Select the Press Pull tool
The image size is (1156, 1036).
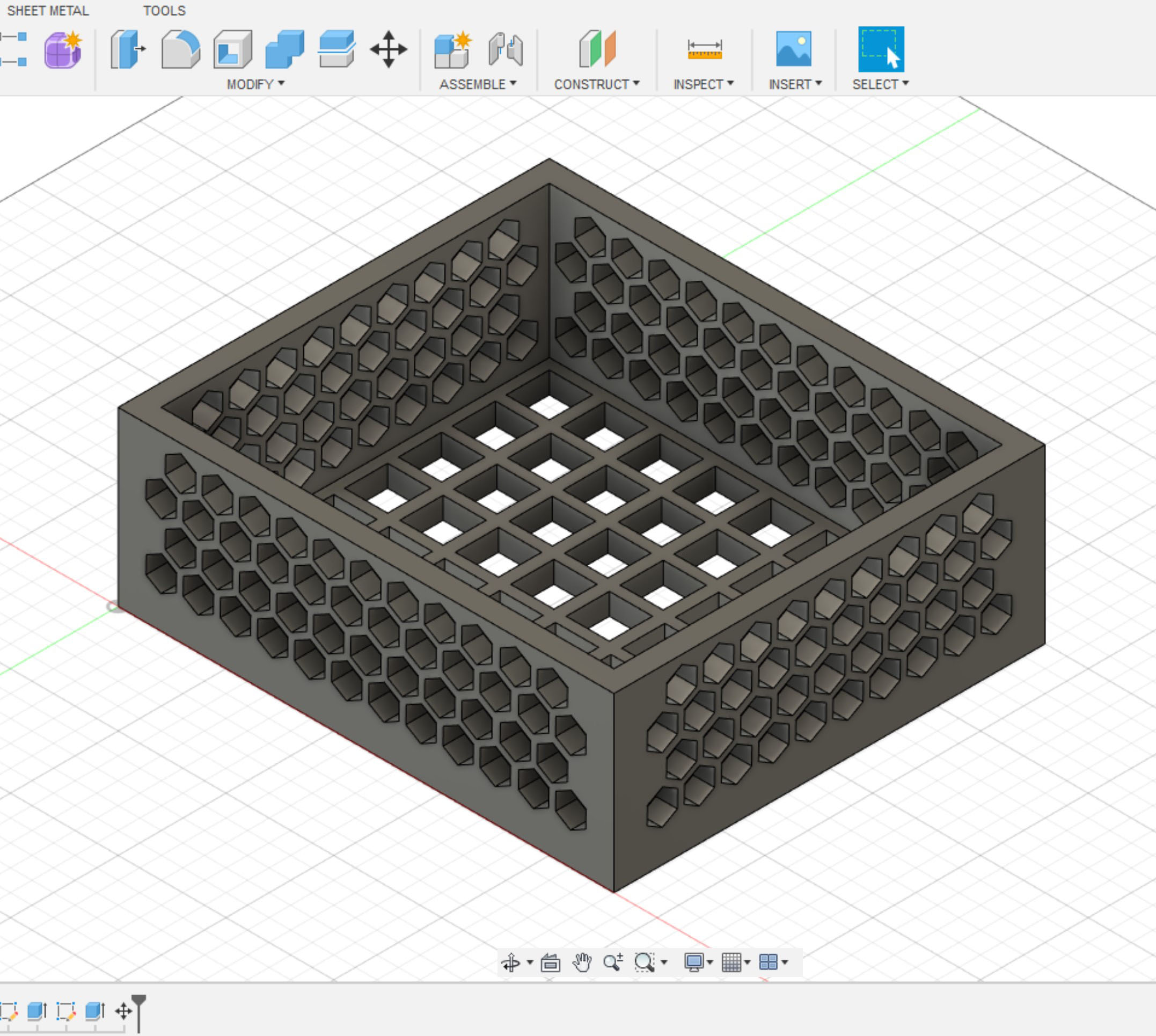(128, 49)
